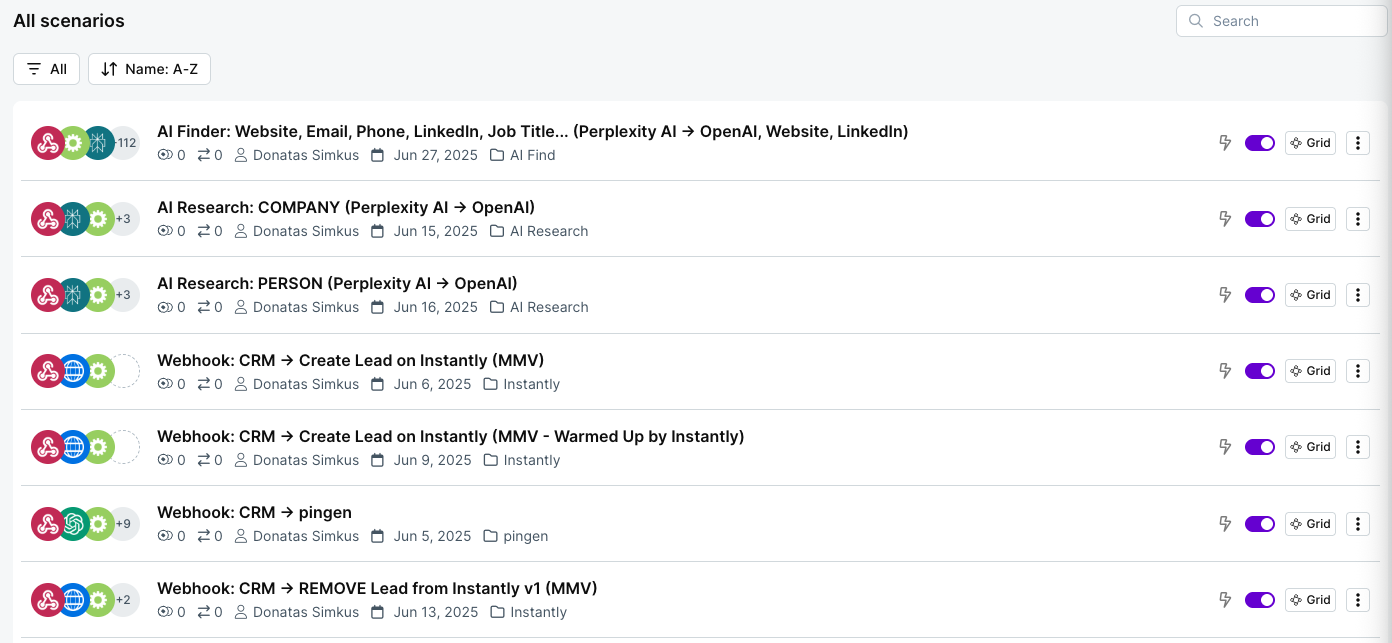This screenshot has height=643, width=1392.
Task: Switch off the REMOVE Lead from Instantly scenario
Action: coord(1259,599)
